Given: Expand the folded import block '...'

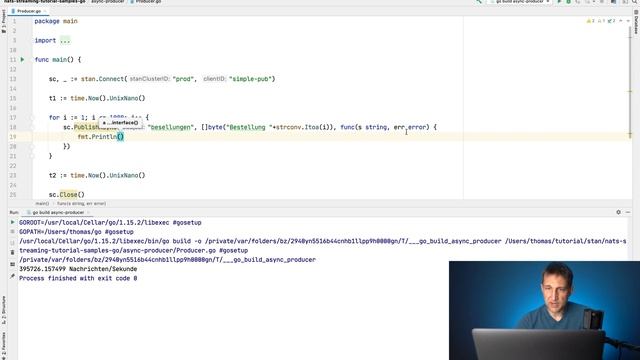Looking at the screenshot, I should [x=65, y=40].
